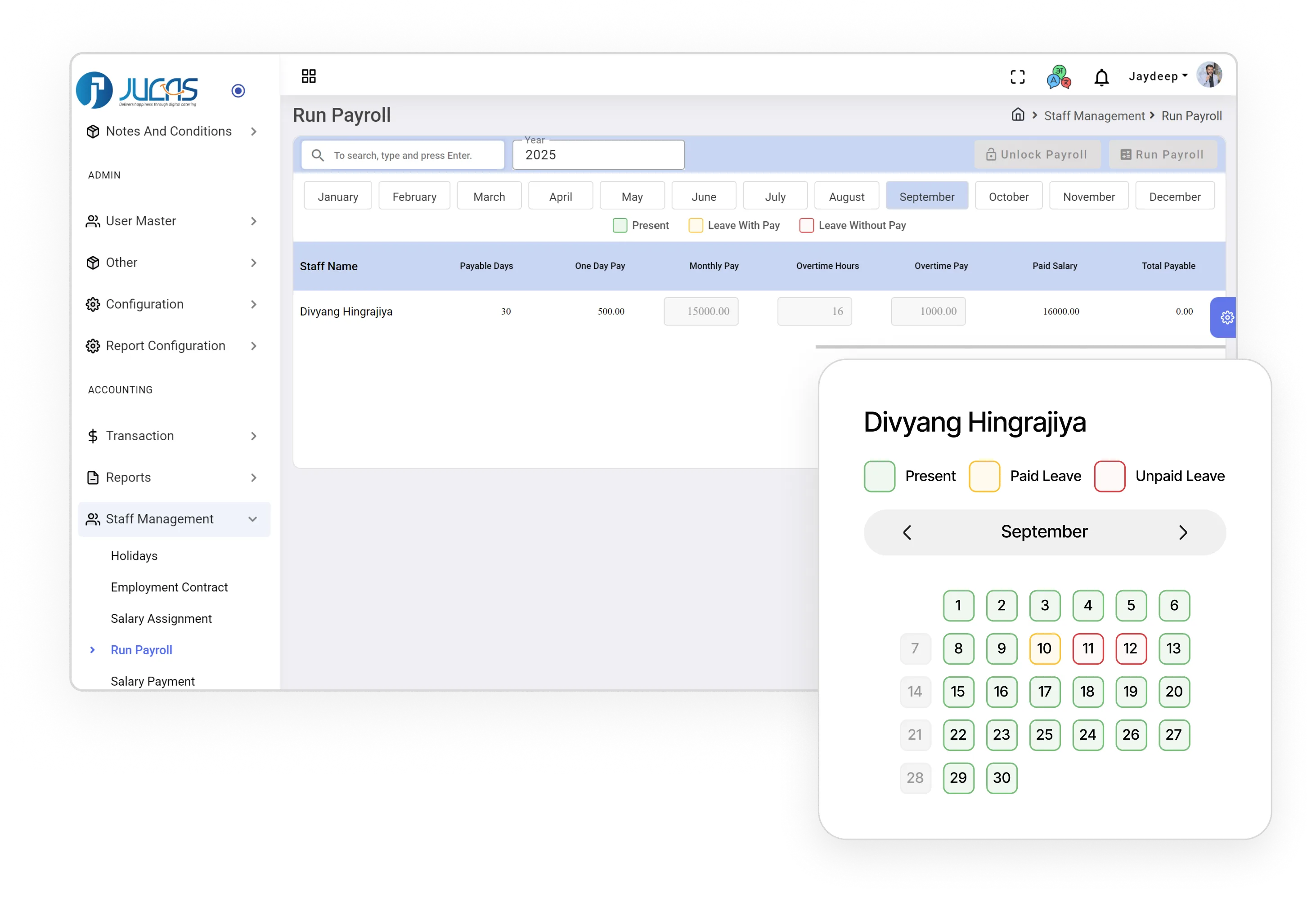Click the gear icon on the table's right edge
Viewport: 1316px width, 898px height.
pos(1227,317)
